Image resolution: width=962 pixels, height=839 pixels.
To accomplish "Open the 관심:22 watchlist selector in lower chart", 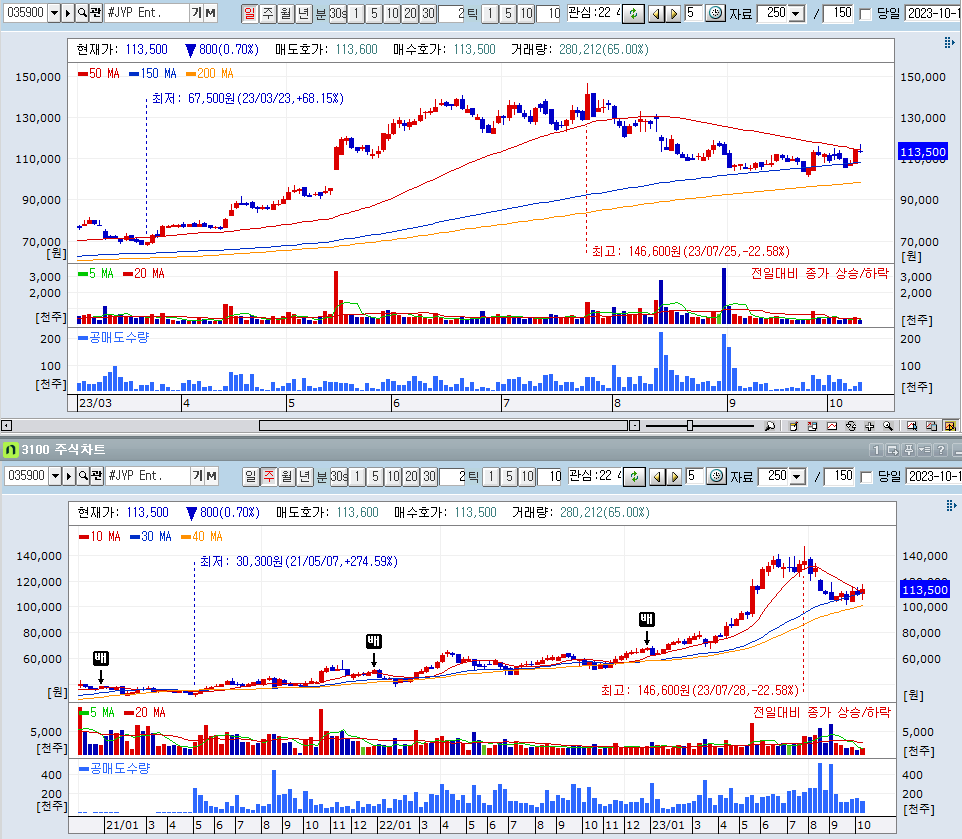I will [595, 476].
